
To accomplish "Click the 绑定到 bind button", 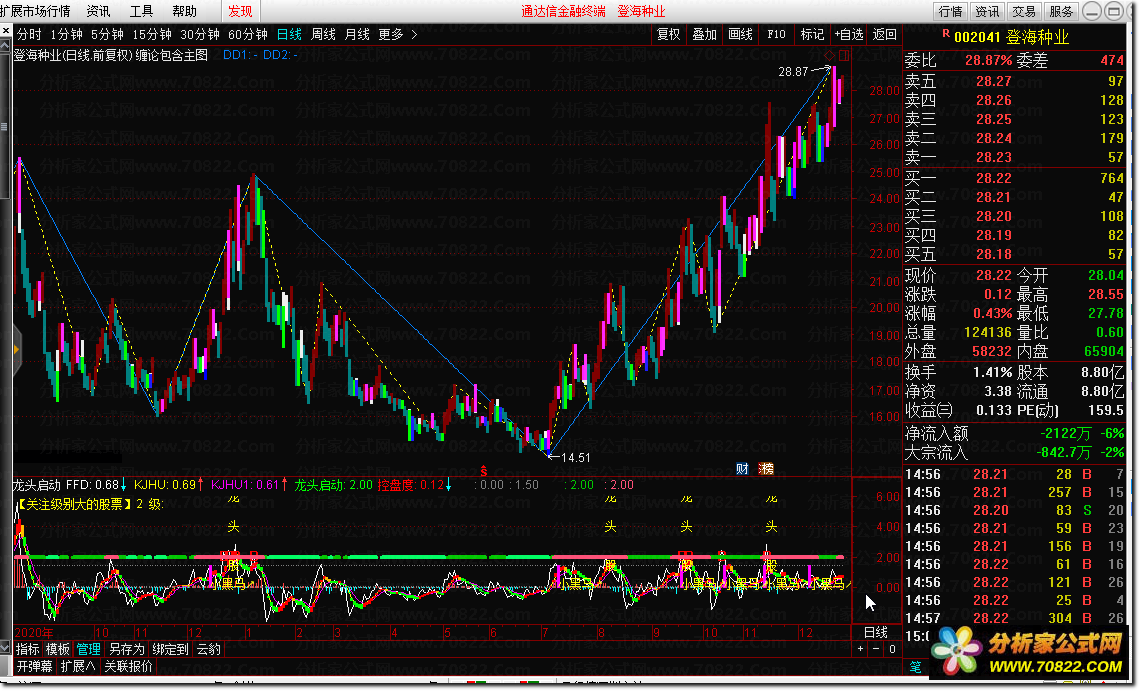I will tap(170, 649).
